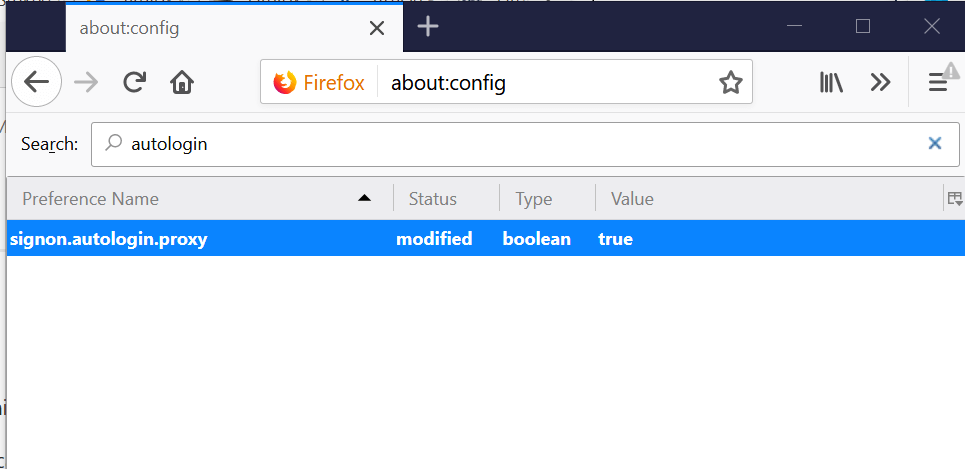Open the column picker icon
The width and height of the screenshot is (965, 469).
(955, 198)
